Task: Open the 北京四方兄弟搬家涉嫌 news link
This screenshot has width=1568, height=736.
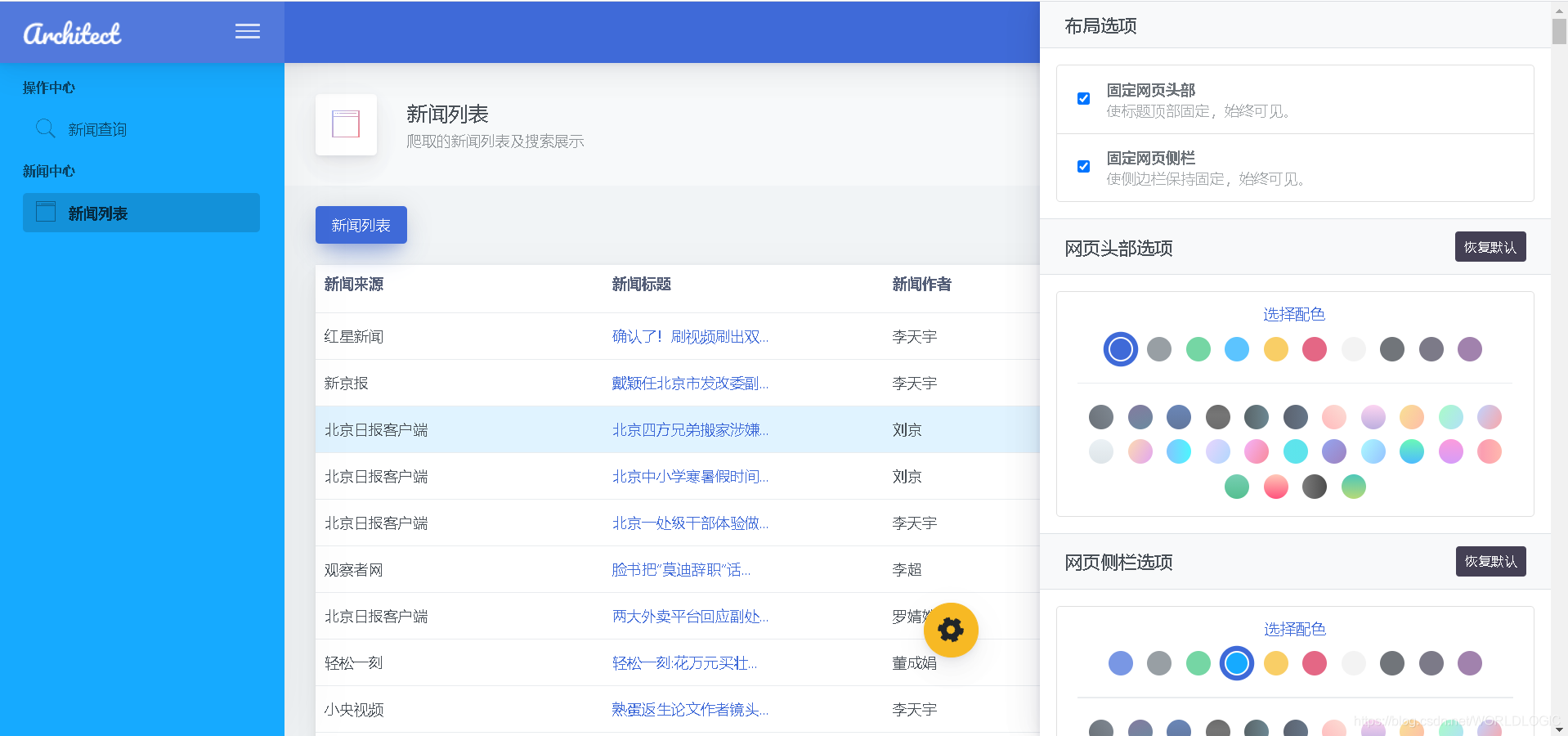Action: tap(689, 429)
